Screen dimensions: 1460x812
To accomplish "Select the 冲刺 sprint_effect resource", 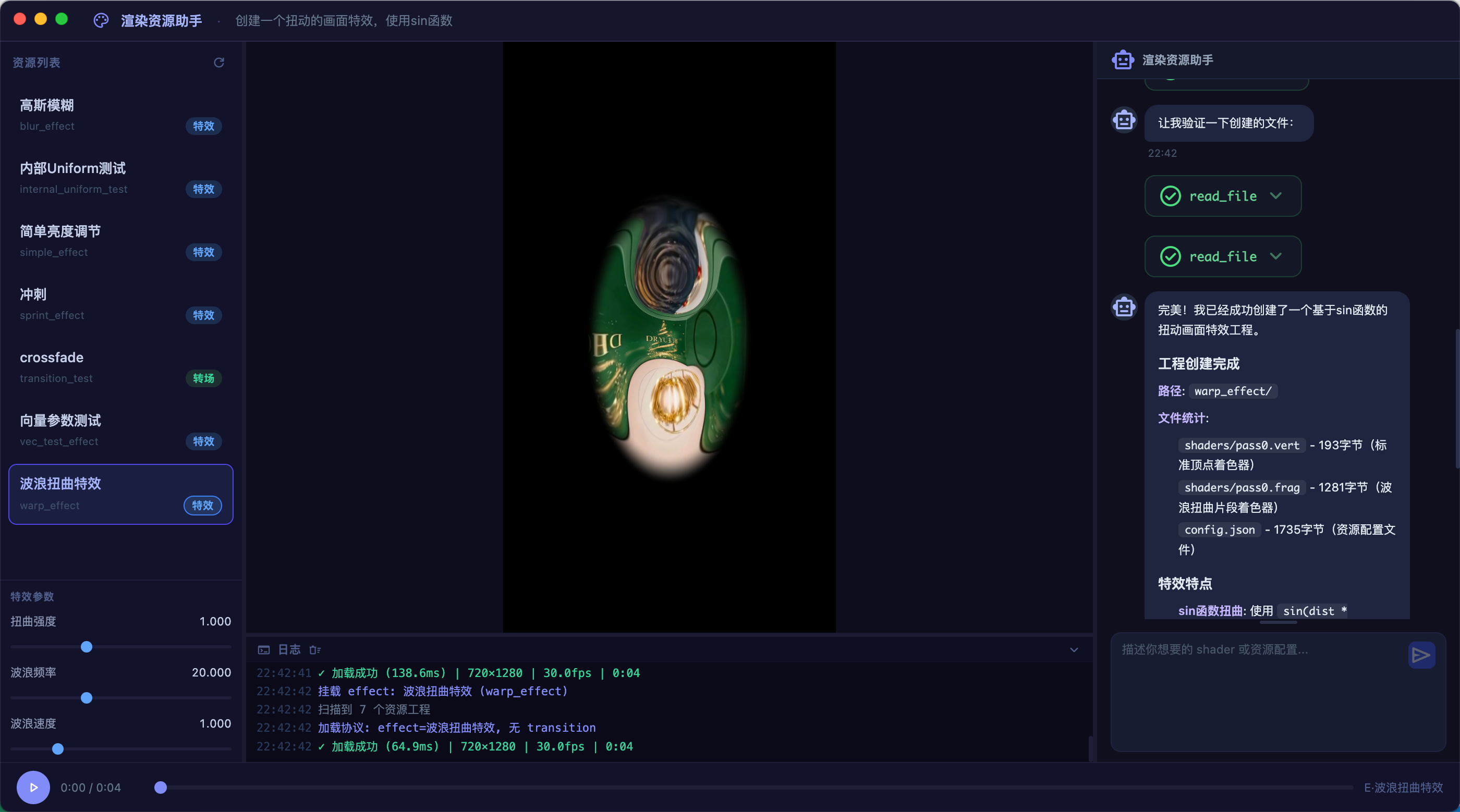I will point(121,304).
